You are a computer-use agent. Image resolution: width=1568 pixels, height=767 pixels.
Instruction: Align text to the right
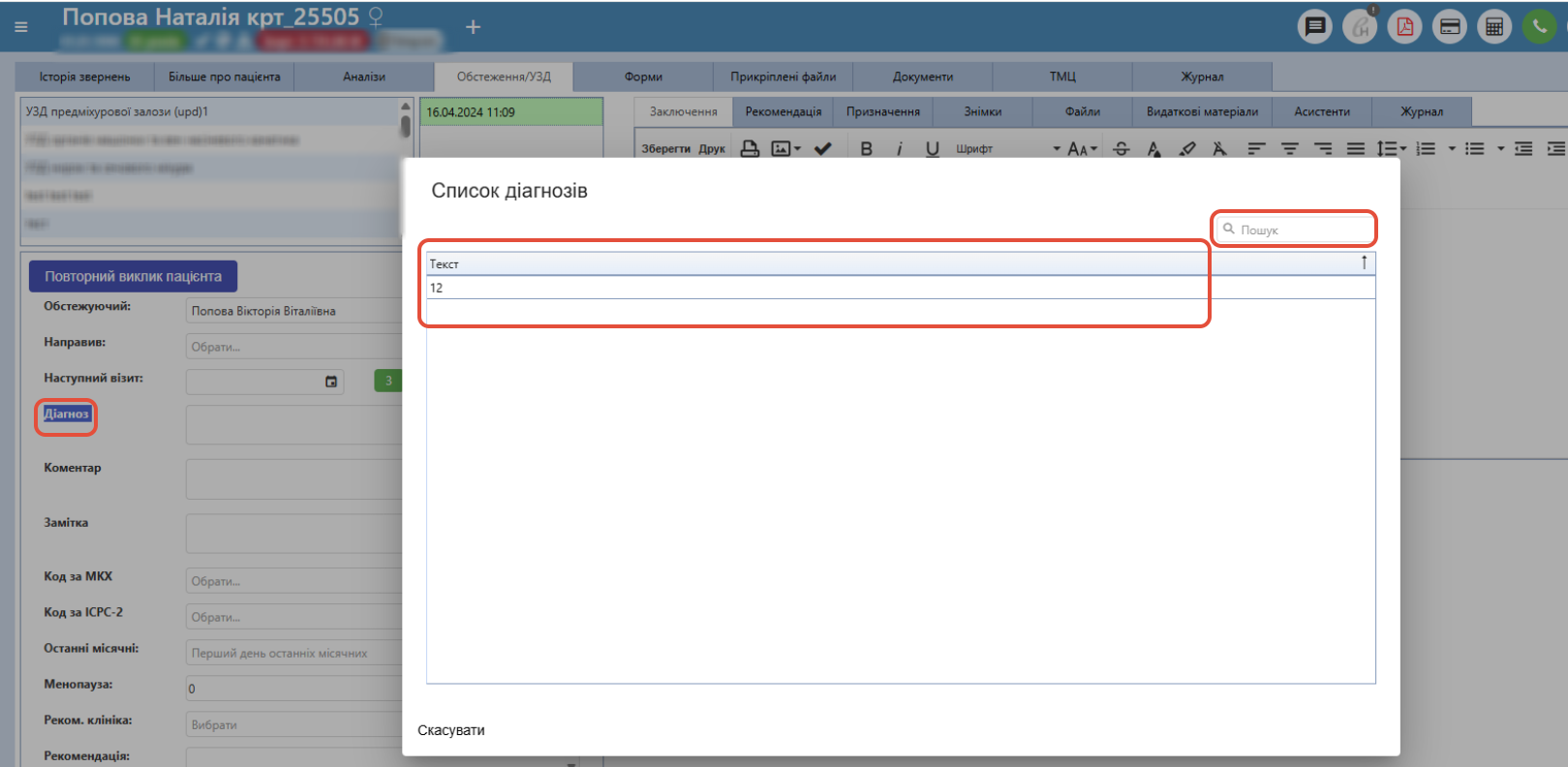[x=1323, y=148]
